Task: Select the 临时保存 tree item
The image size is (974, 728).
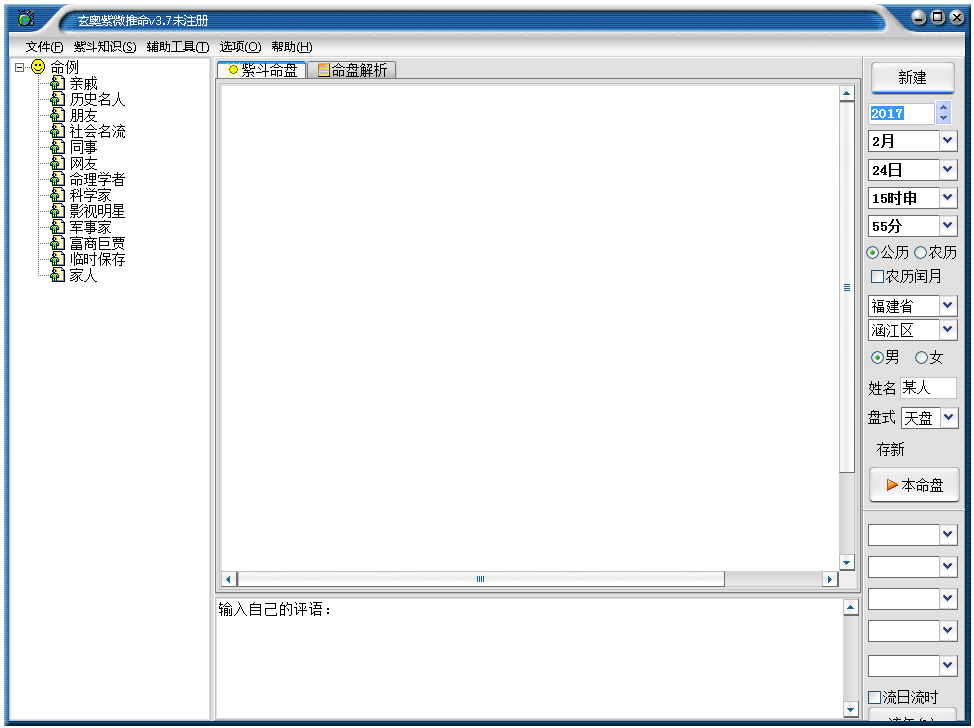Action: [x=98, y=259]
